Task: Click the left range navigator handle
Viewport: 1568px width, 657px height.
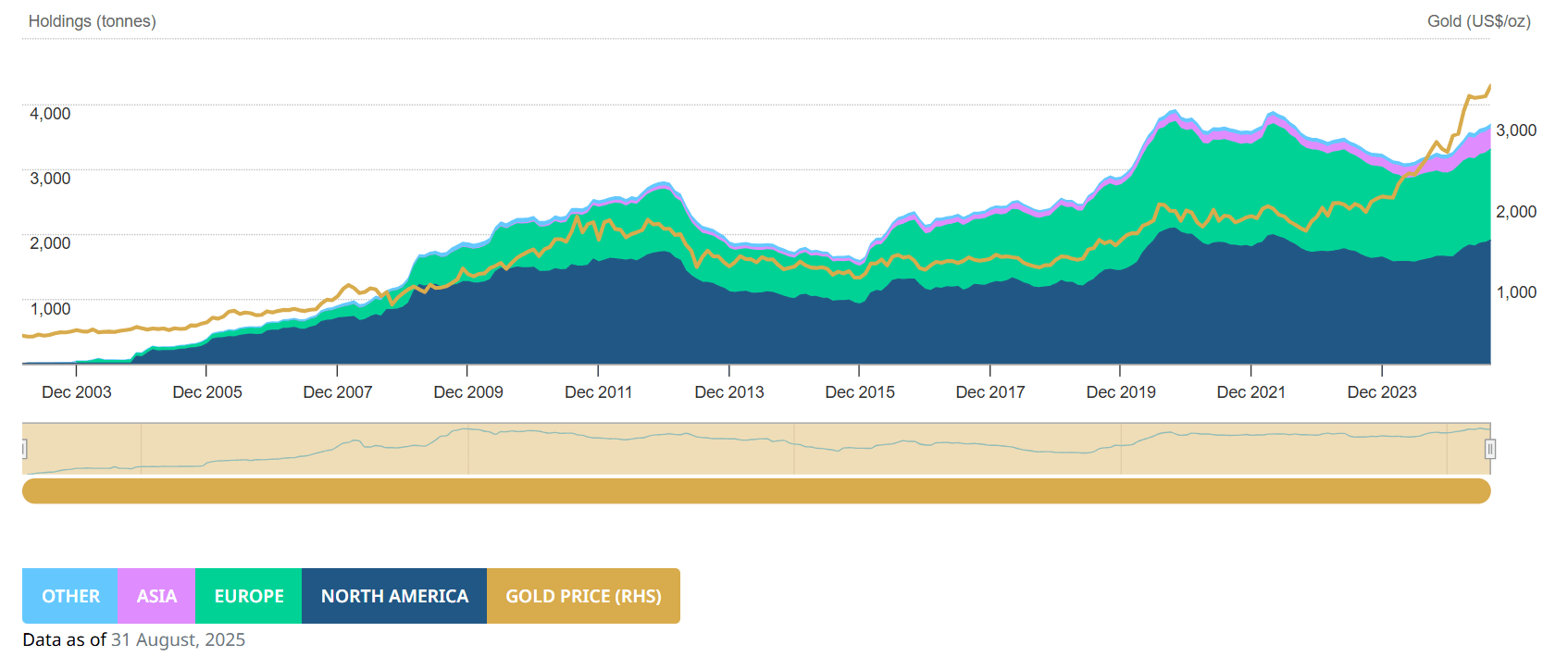Action: (24, 449)
